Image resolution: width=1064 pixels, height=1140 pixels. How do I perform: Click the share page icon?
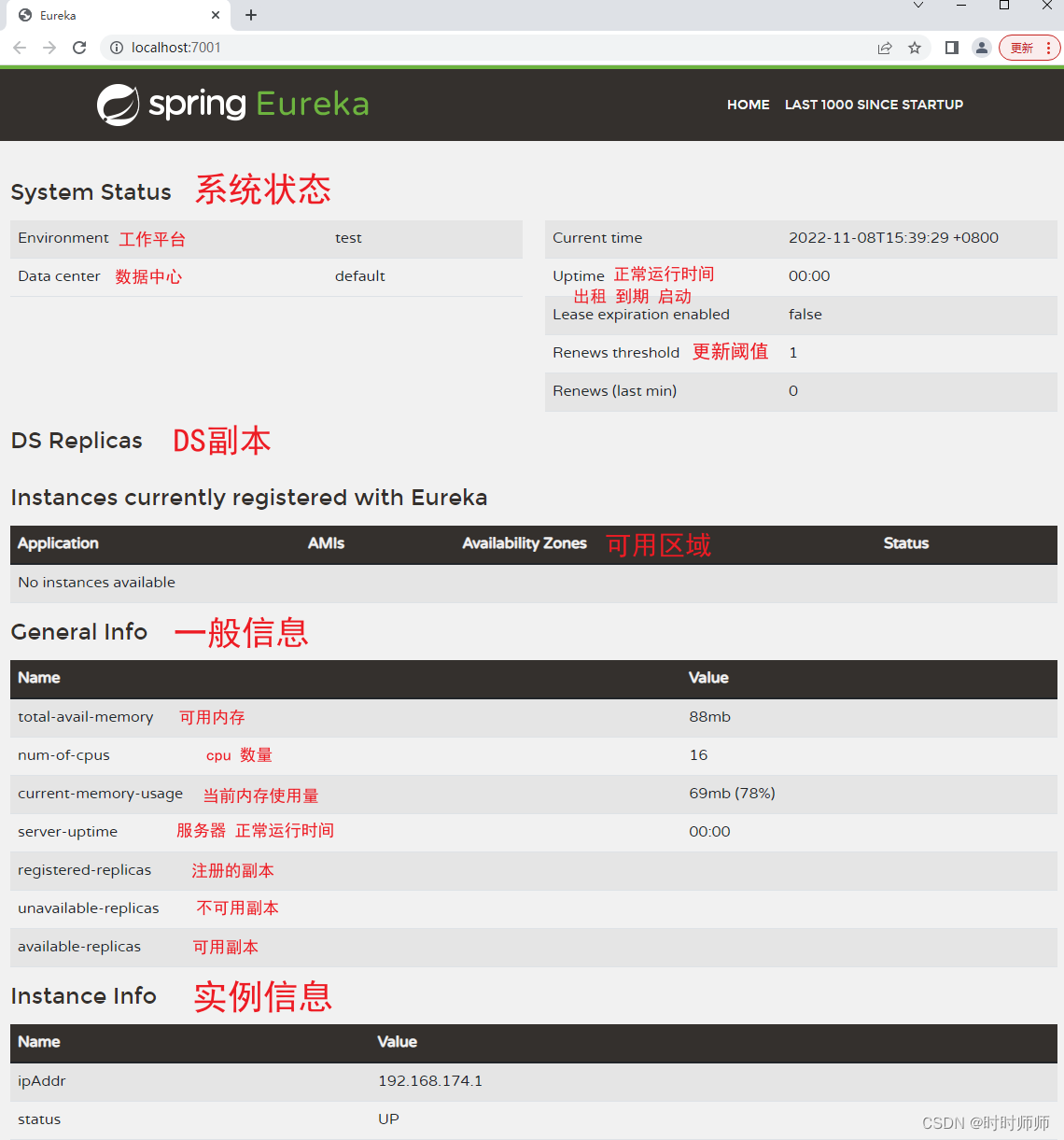point(885,48)
